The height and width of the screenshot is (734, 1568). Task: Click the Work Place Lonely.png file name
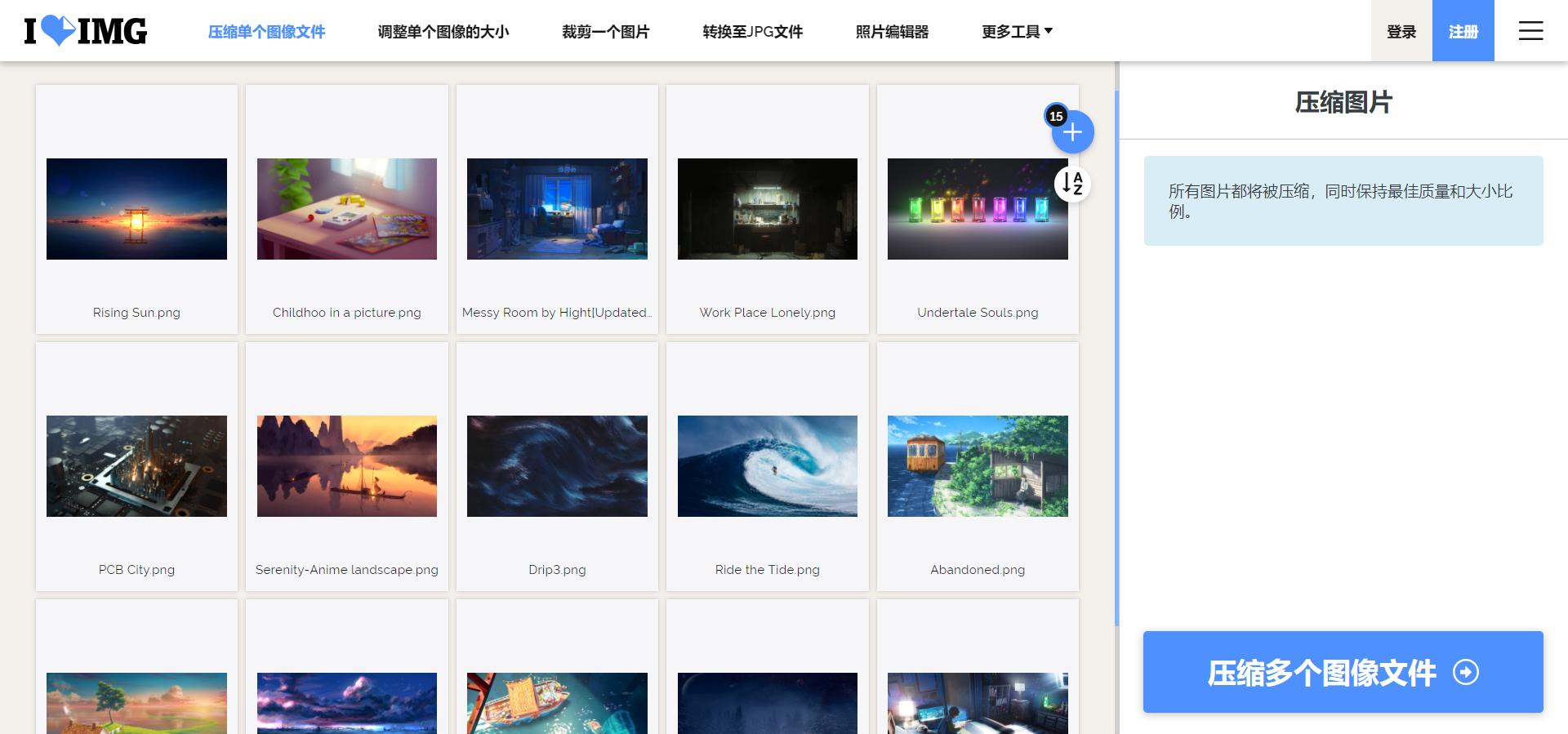(x=768, y=313)
